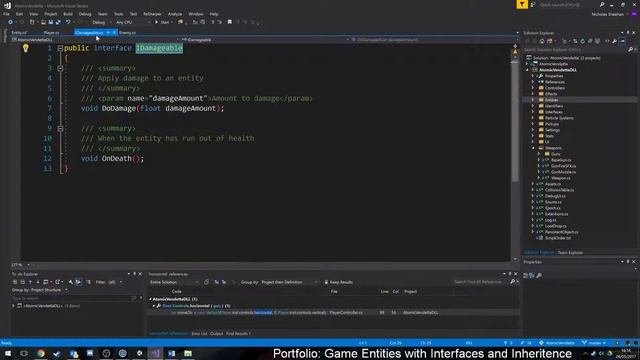Click the notifications flag icon in title bar
Viewport: 640px width, 360px height.
pyautogui.click(x=522, y=4)
